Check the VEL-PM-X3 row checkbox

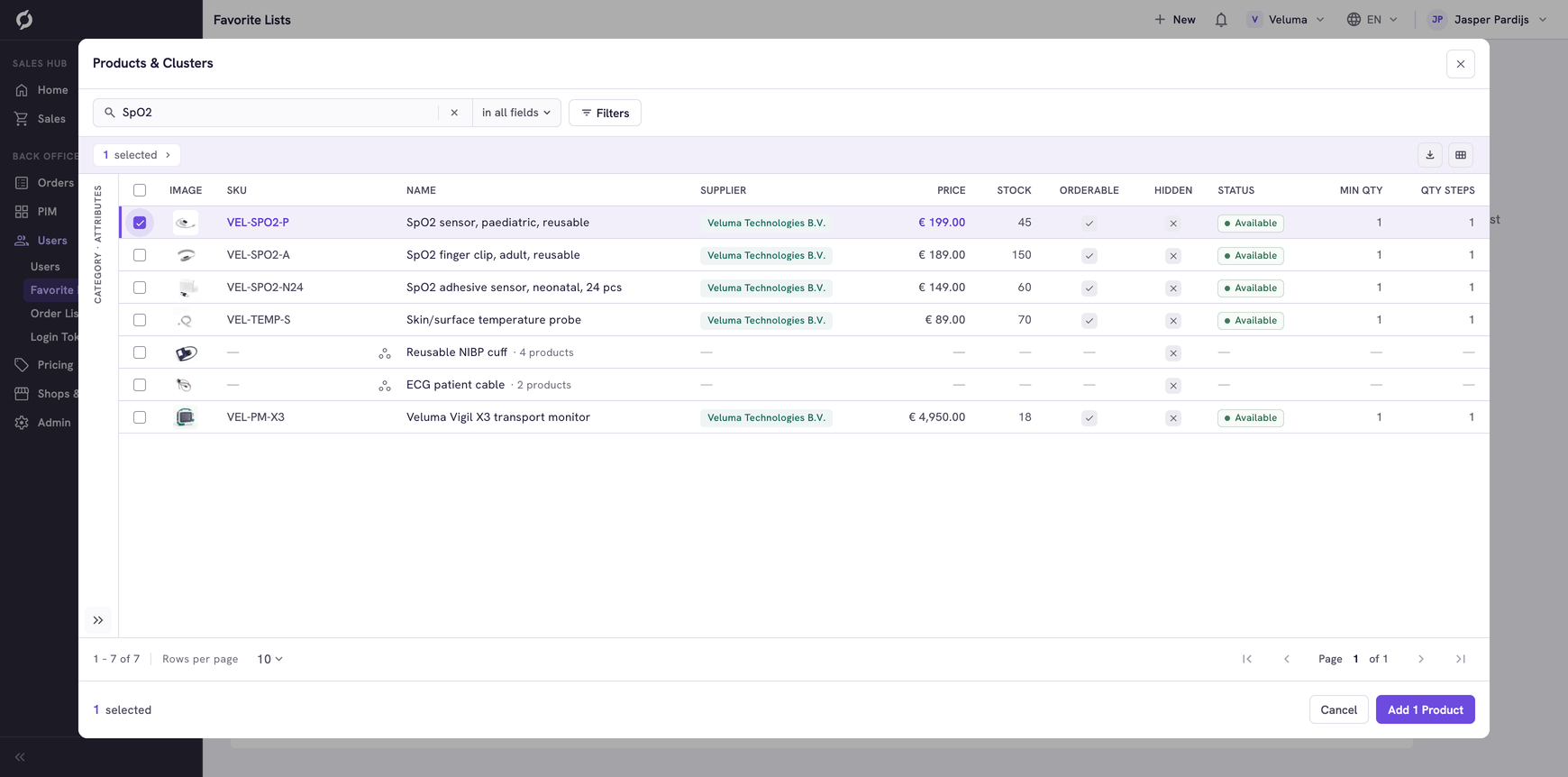(140, 417)
